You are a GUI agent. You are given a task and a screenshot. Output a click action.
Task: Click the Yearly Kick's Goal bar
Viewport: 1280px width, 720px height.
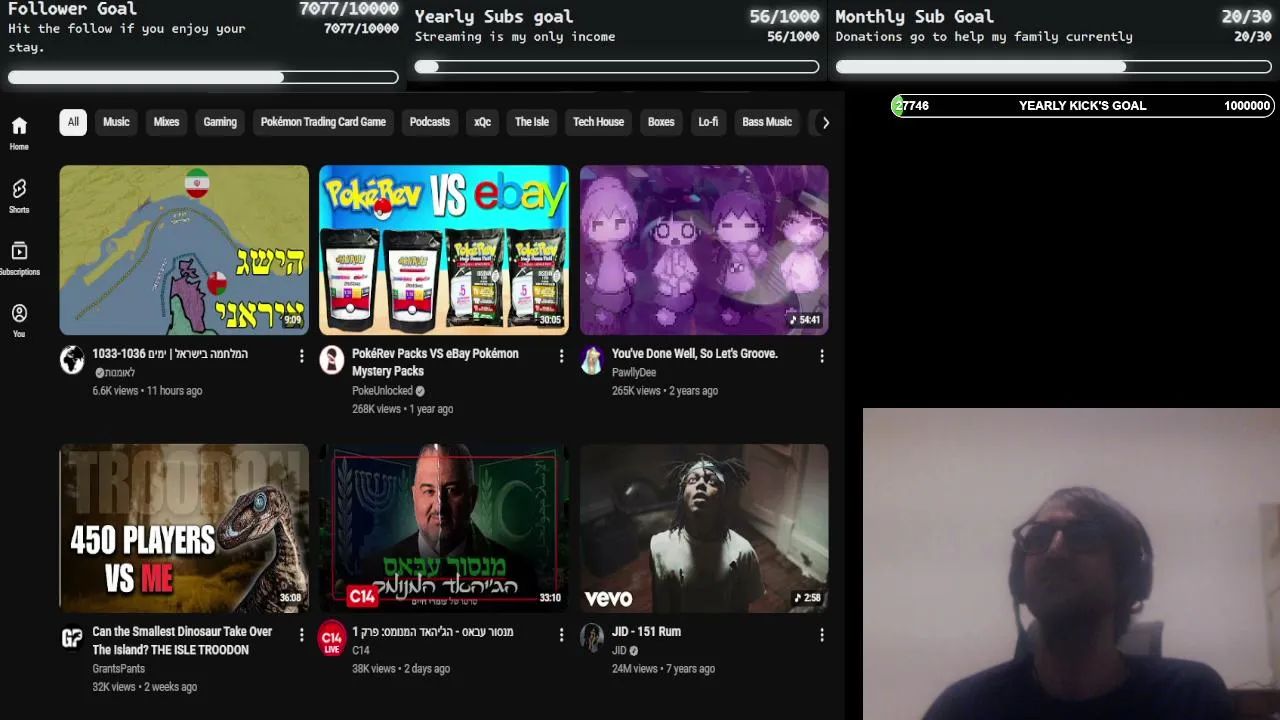click(x=1082, y=106)
